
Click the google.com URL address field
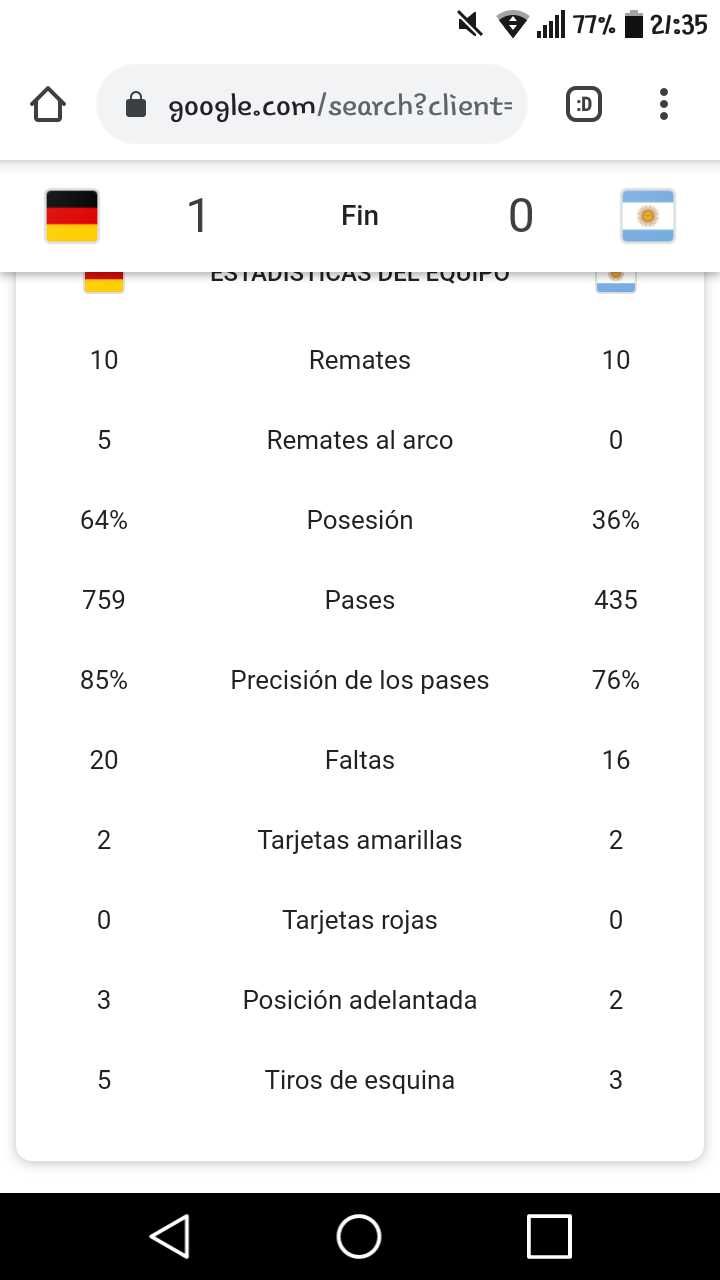pyautogui.click(x=311, y=104)
